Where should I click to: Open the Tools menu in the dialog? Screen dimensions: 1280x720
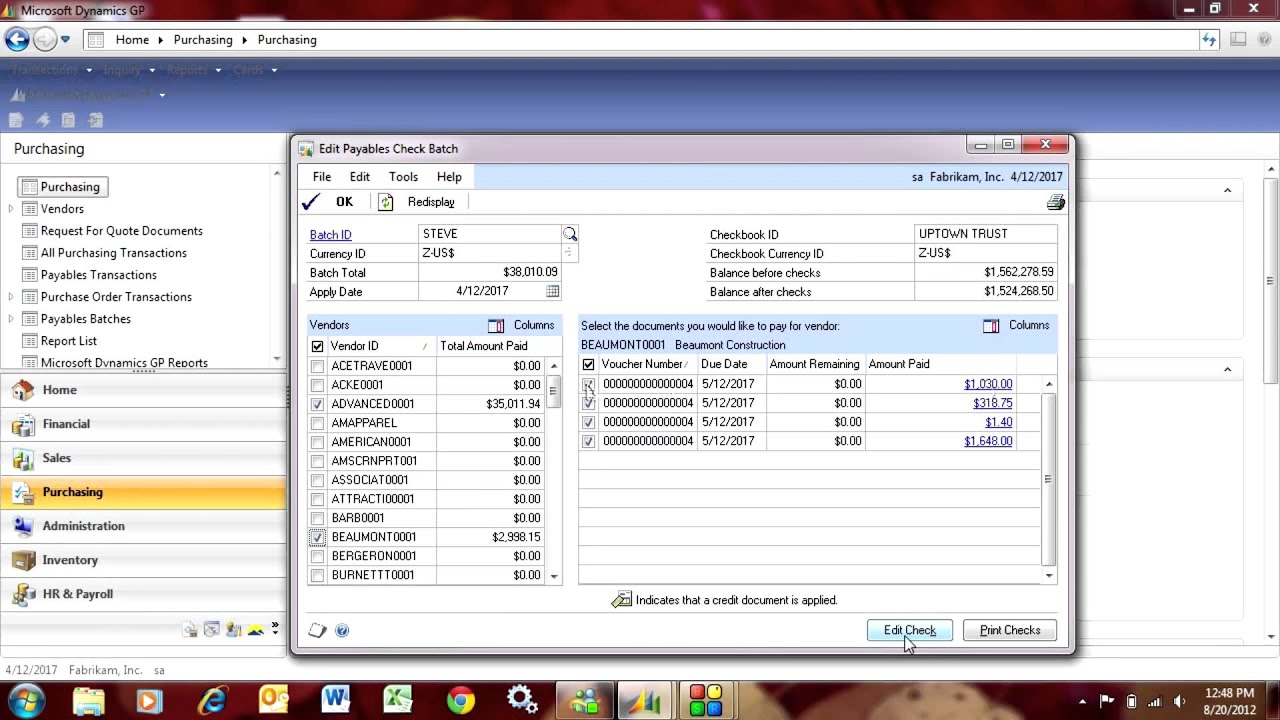tap(403, 177)
